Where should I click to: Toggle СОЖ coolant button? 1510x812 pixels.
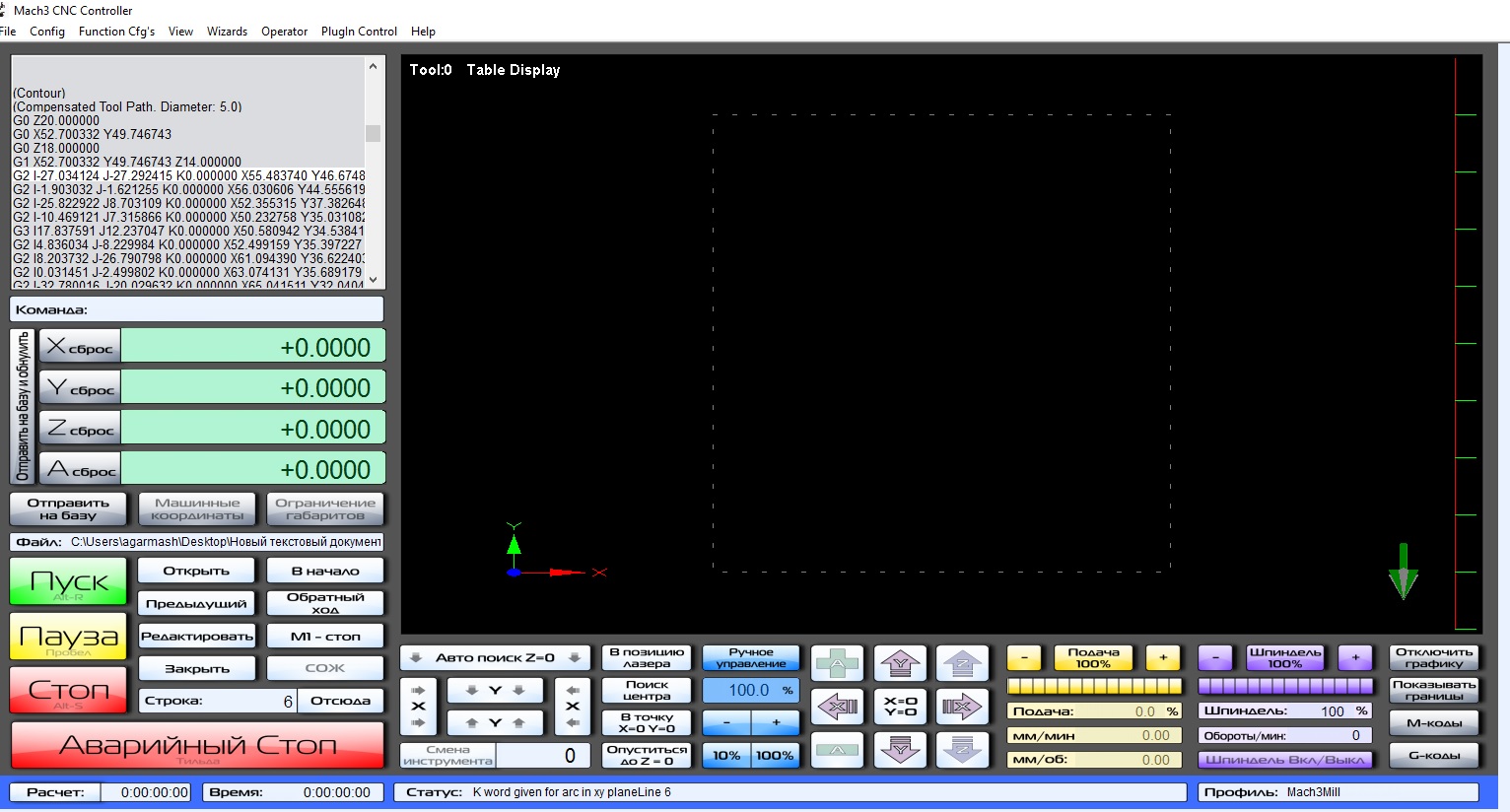[325, 668]
